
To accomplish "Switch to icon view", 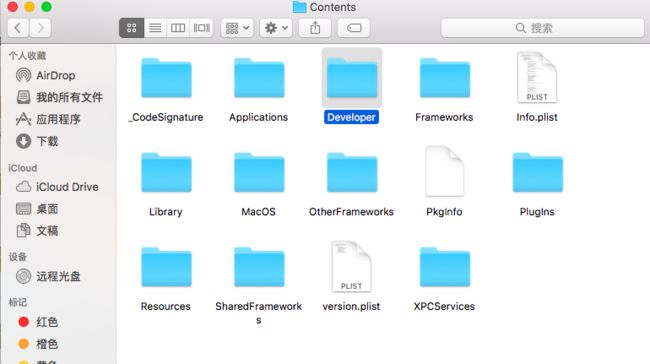I will pyautogui.click(x=132, y=28).
